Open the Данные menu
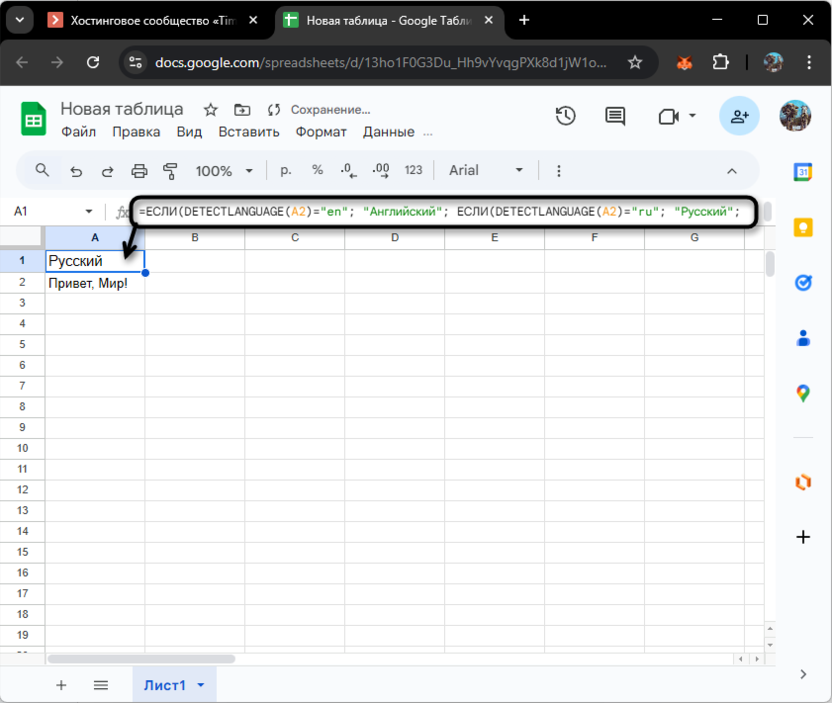The height and width of the screenshot is (703, 832). click(388, 132)
